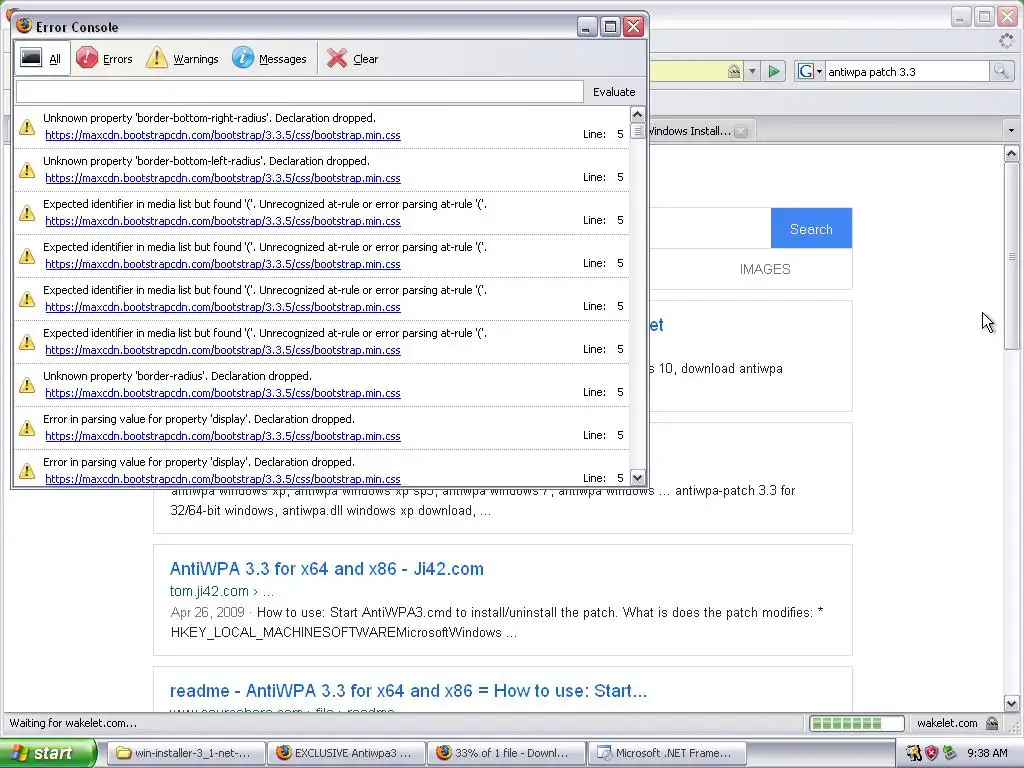
Task: Click 'wakelet.com' in the status bar
Action: (947, 723)
